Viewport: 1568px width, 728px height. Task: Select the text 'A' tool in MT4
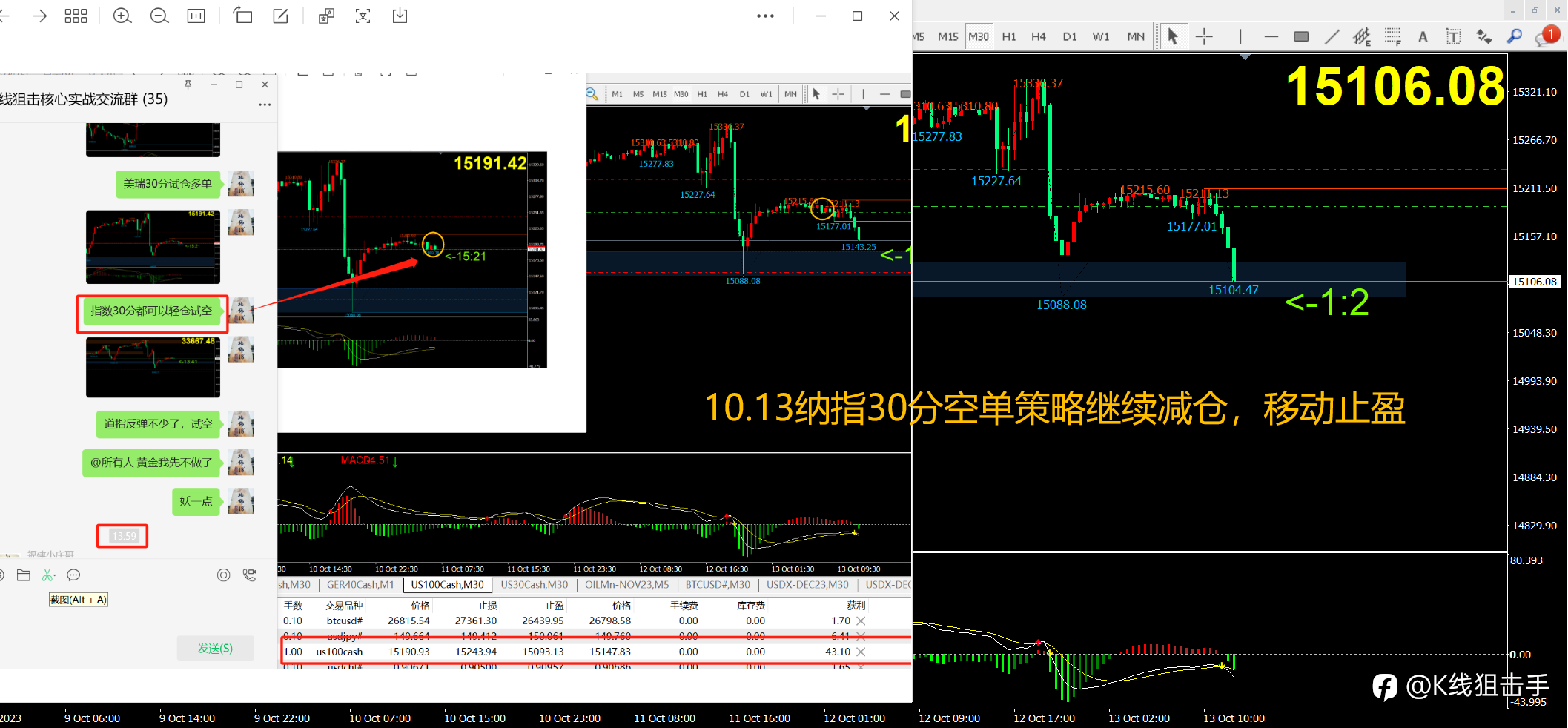(x=1423, y=36)
